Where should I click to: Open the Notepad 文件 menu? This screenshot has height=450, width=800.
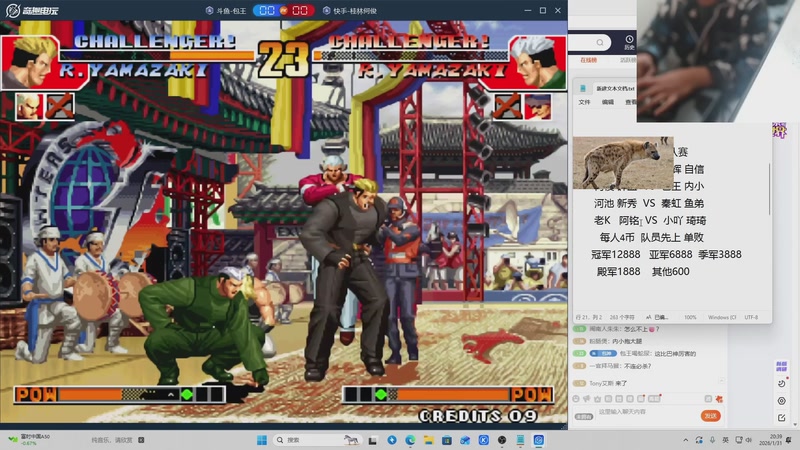[x=584, y=102]
